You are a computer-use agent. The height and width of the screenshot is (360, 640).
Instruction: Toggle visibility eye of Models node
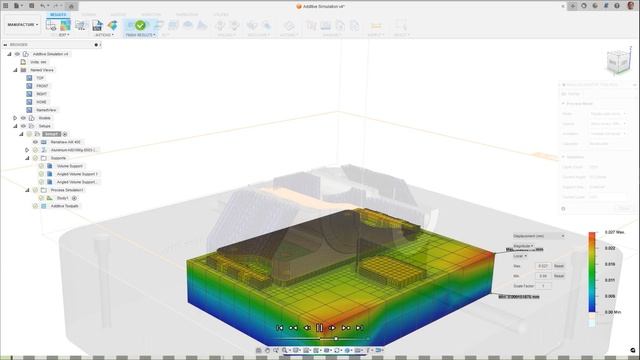[23, 118]
